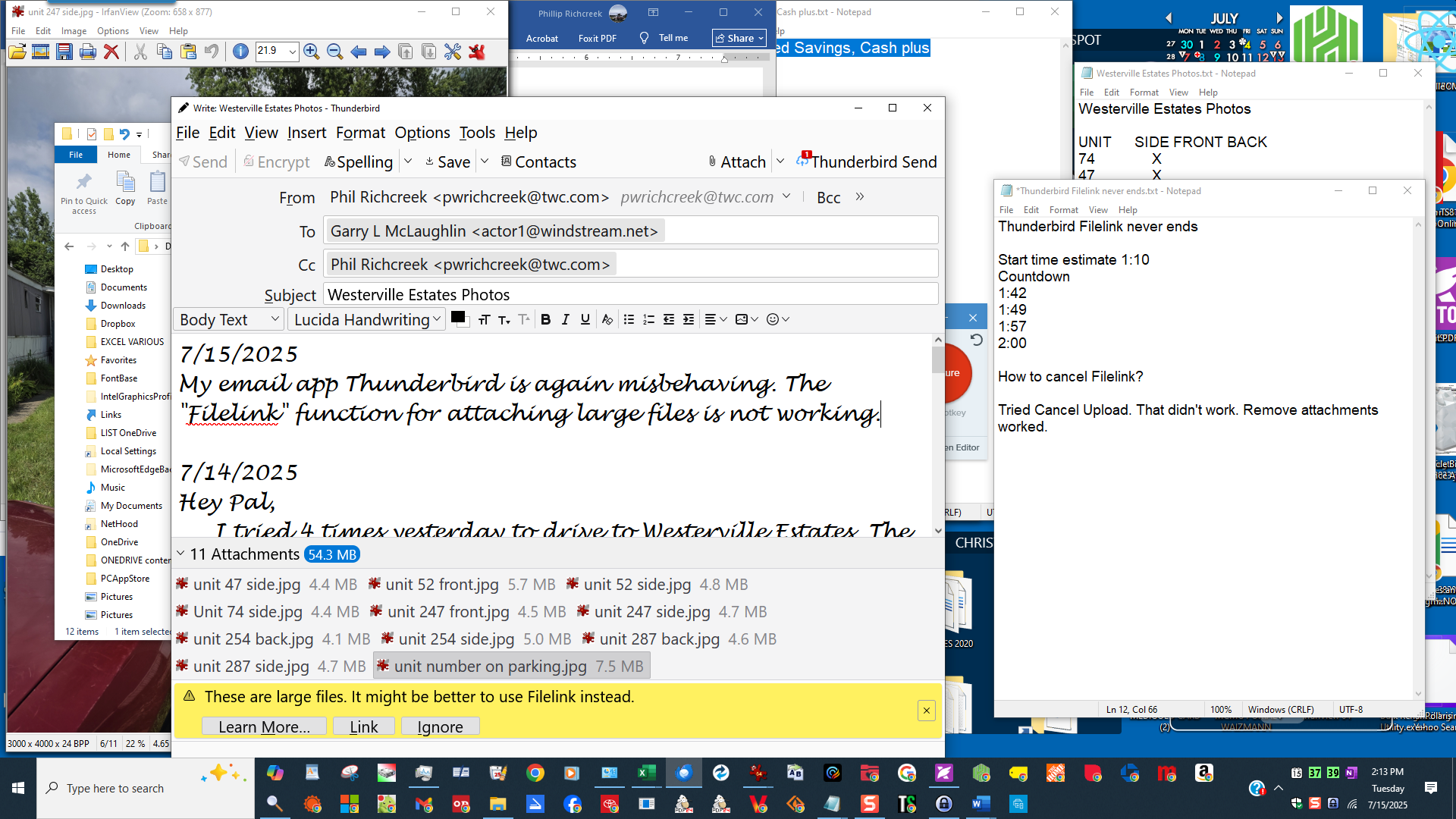
Task: Change the font from Lucida Handwriting
Action: [x=362, y=319]
